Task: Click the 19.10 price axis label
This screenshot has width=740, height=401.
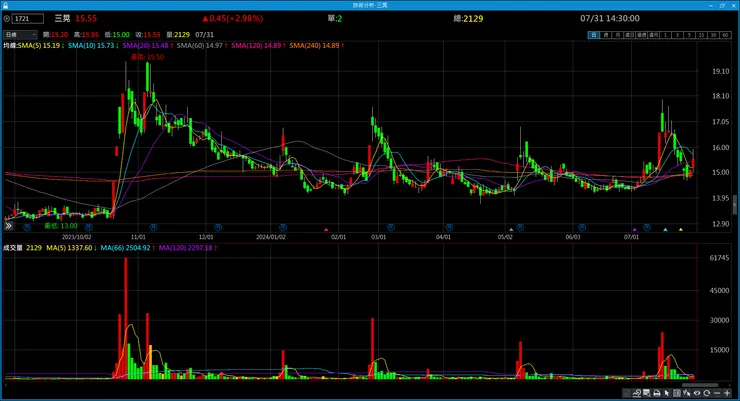Action: point(721,71)
